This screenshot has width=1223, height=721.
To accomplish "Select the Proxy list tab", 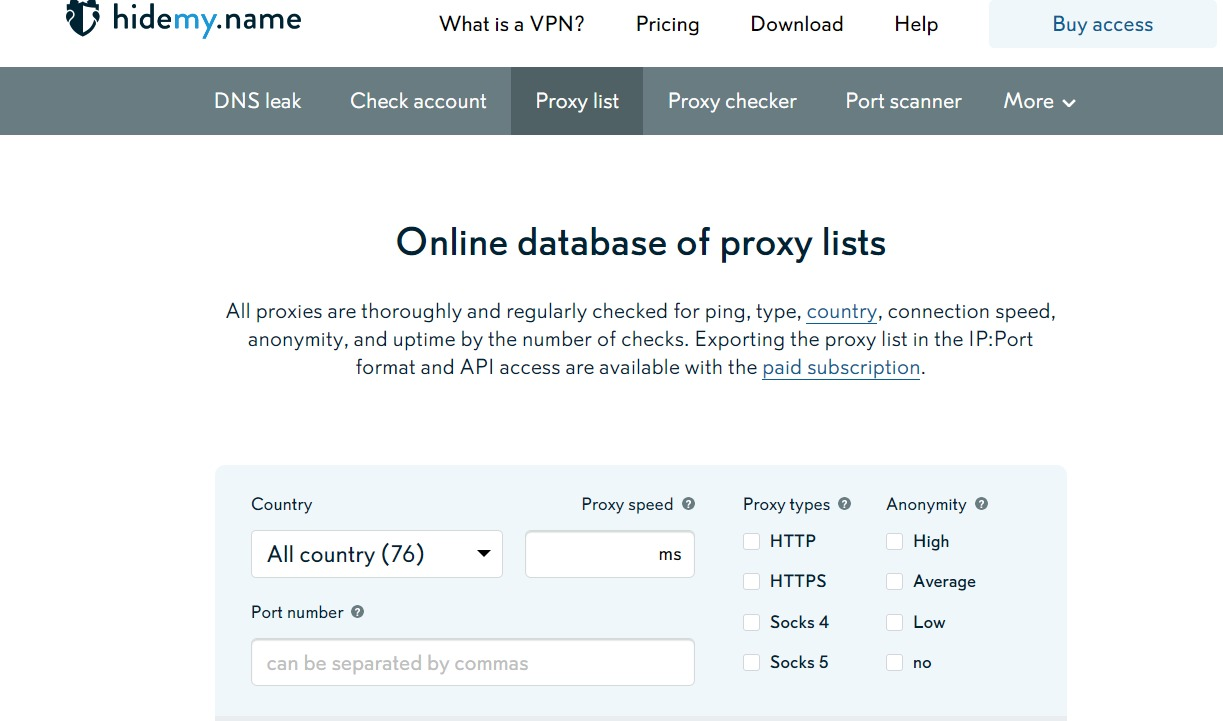I will [577, 101].
